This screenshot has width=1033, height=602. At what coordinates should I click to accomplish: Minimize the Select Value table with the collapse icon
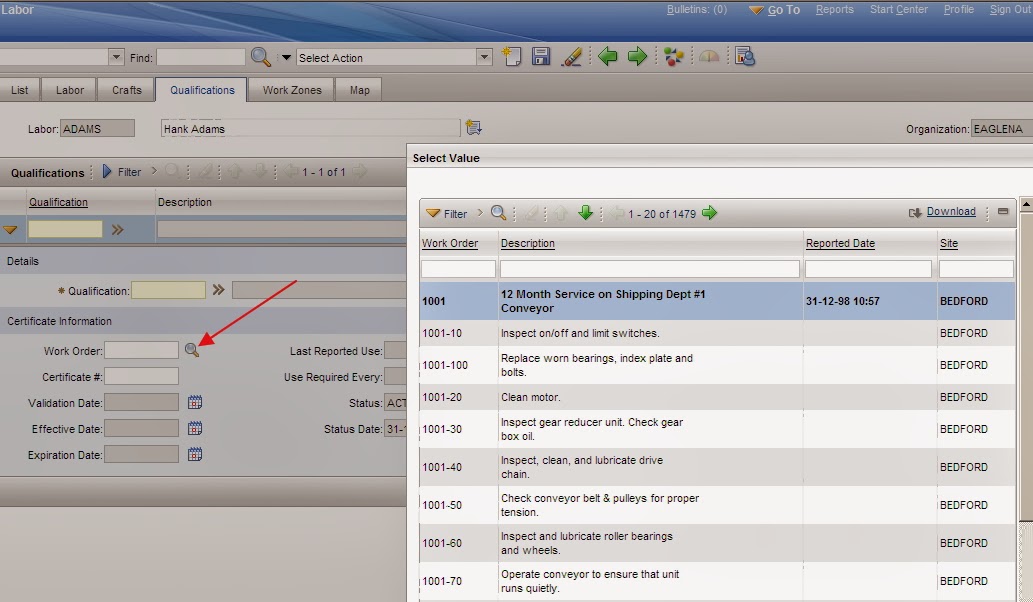coord(1001,211)
